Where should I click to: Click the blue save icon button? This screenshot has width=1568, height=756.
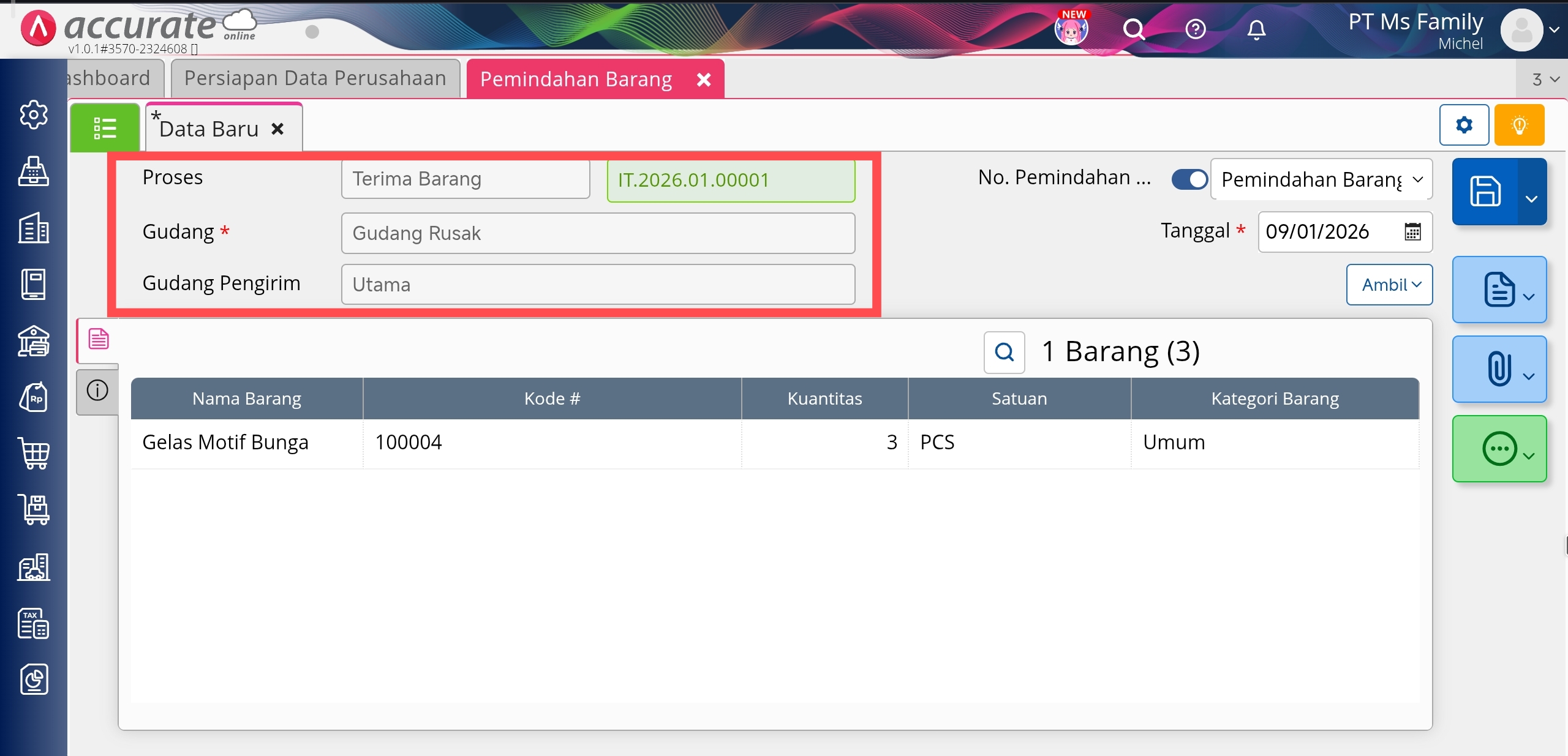[x=1485, y=192]
